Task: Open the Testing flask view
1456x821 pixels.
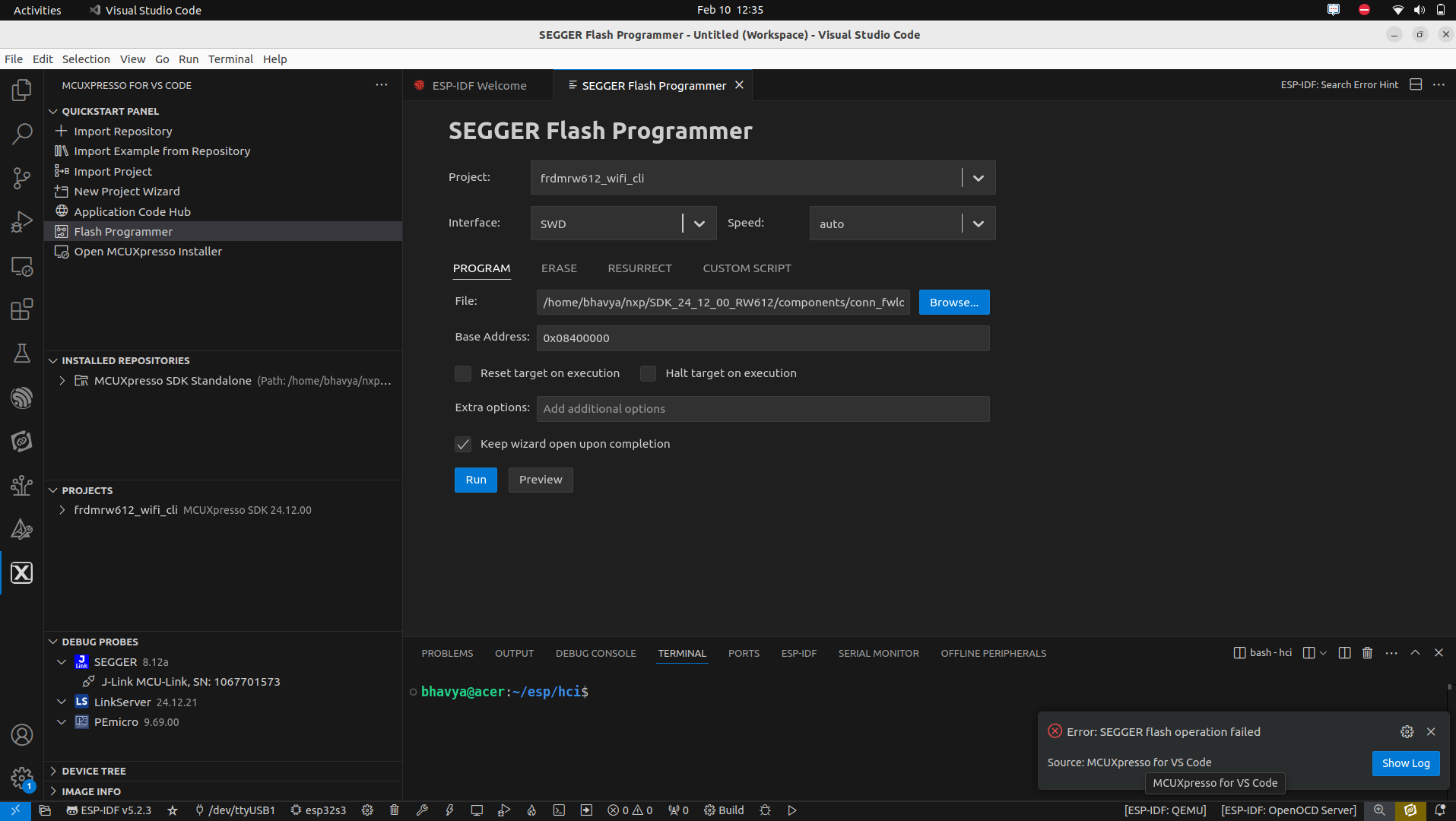Action: coord(22,353)
